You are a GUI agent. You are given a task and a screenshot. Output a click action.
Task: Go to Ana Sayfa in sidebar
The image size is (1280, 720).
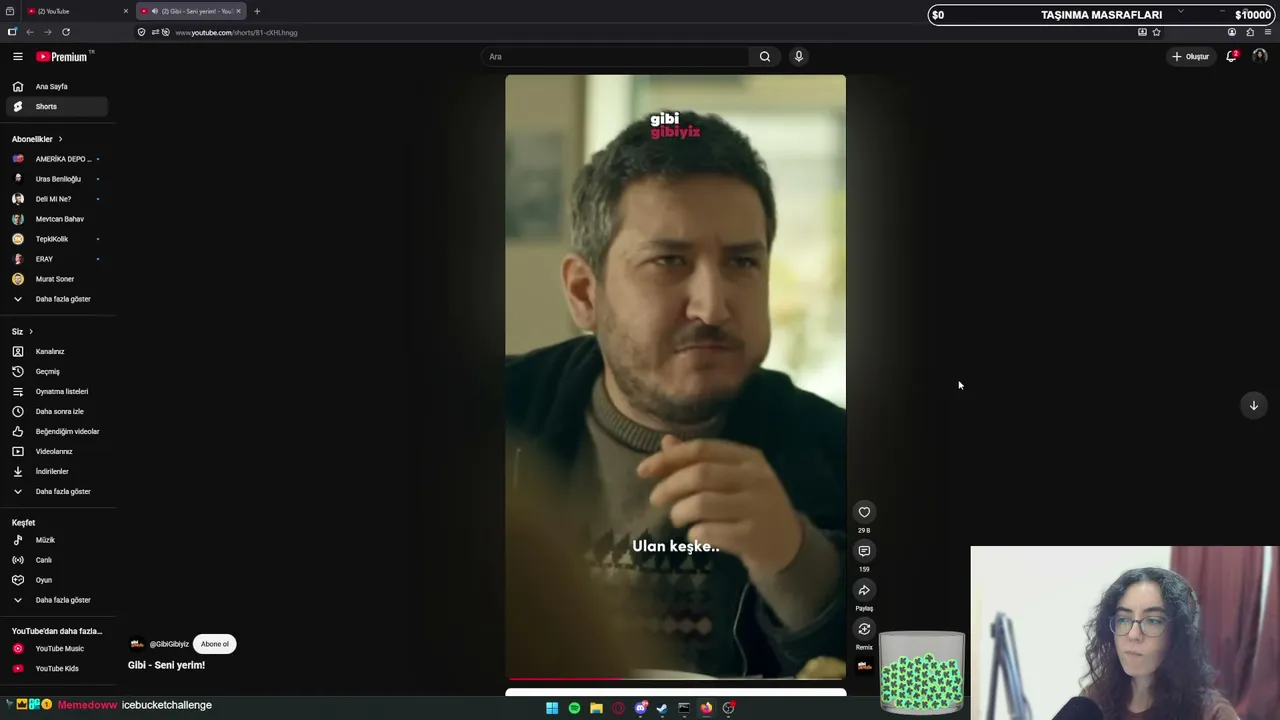(56, 87)
